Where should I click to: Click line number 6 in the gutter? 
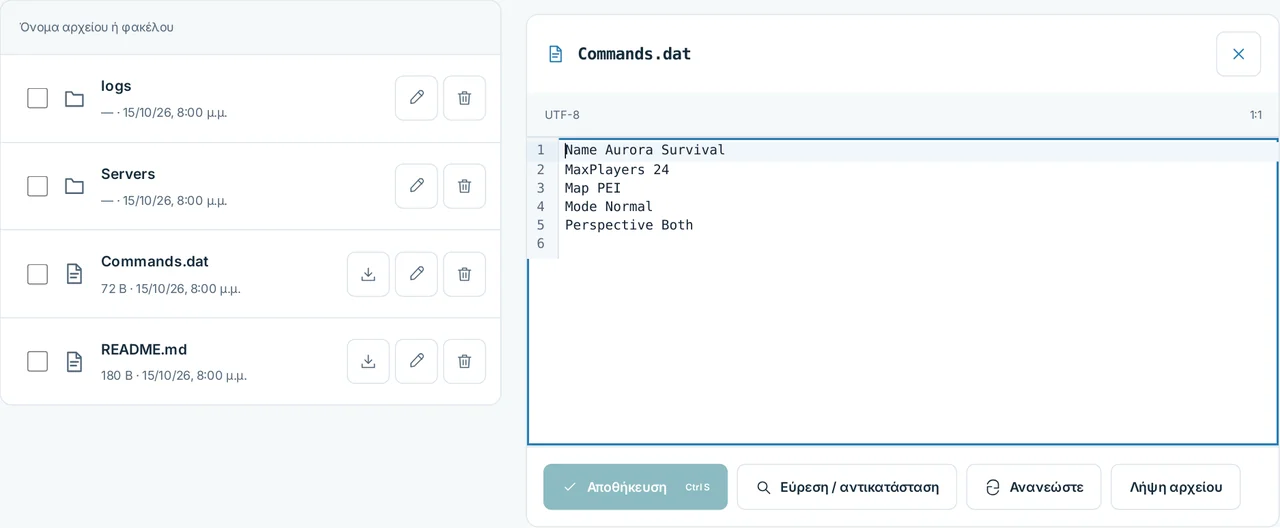540,244
